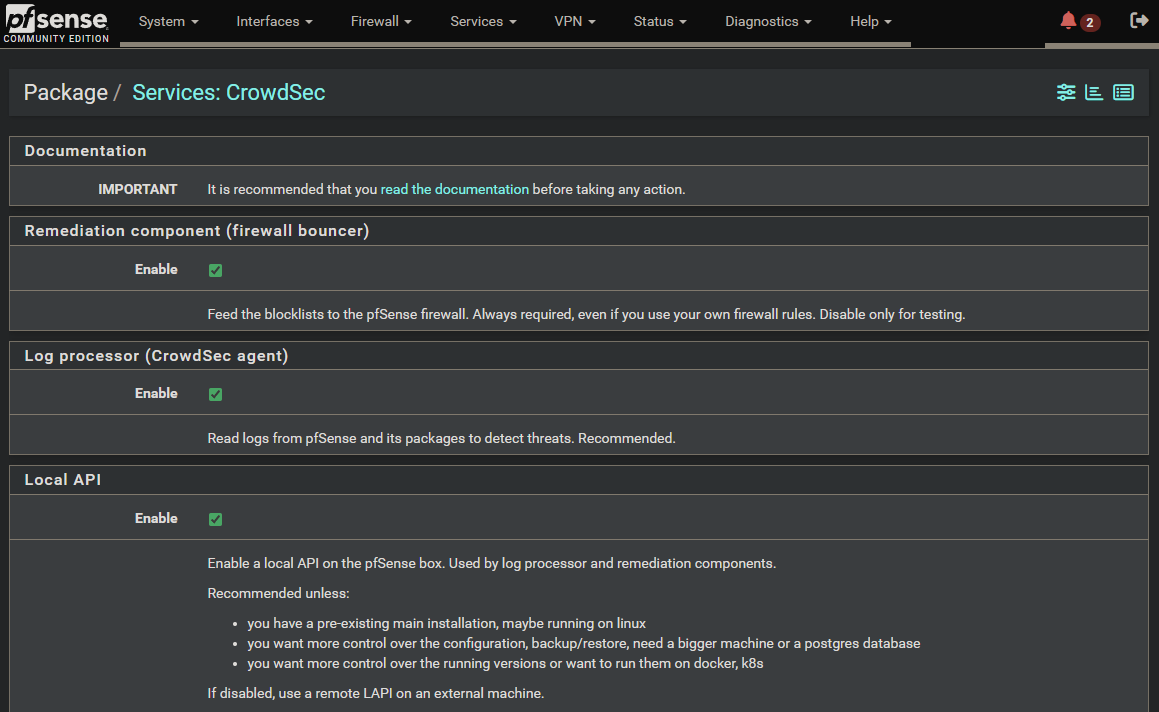Disable the firewall bouncer Enable checkbox

[215, 270]
